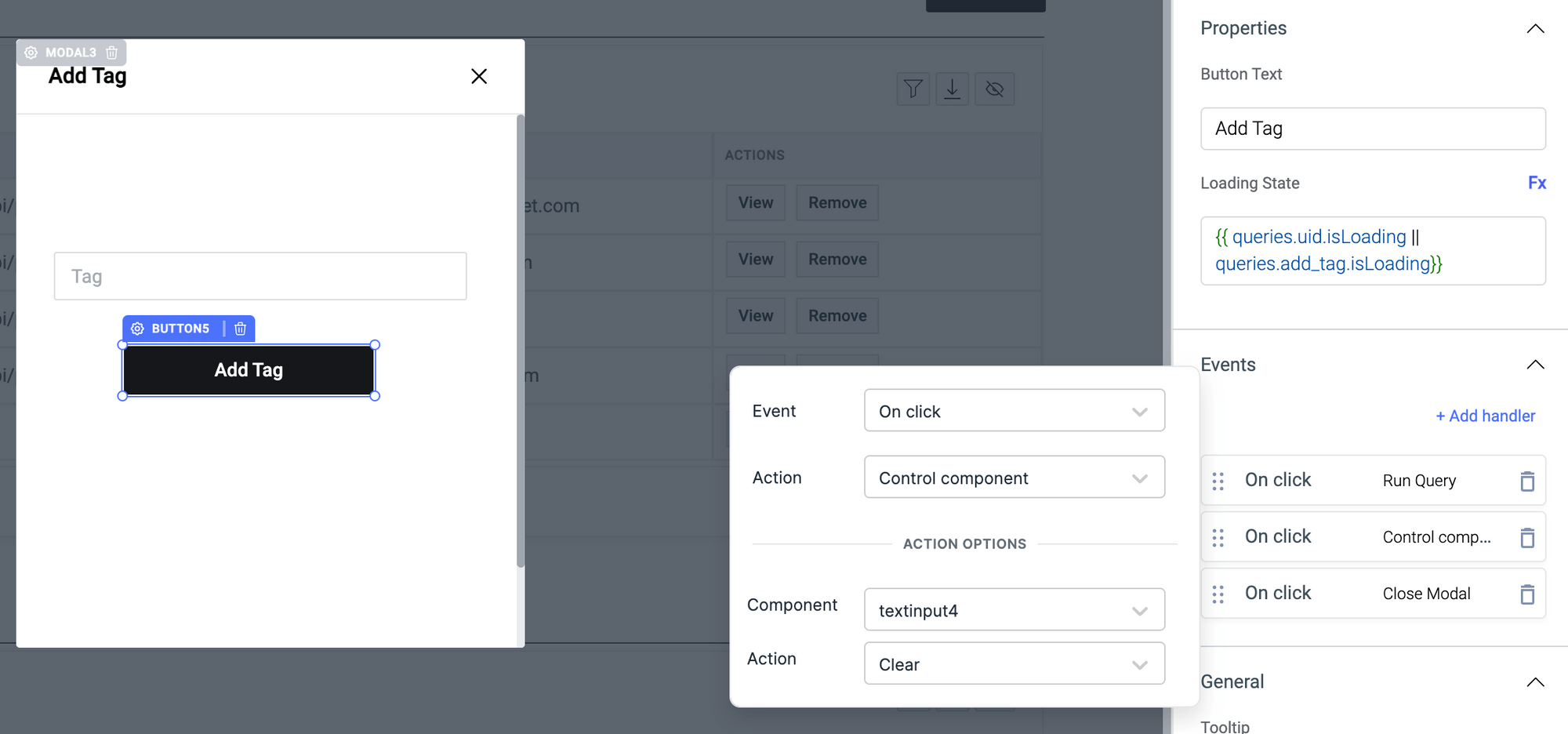Image resolution: width=1568 pixels, height=734 pixels.
Task: Collapse the Properties section
Action: [x=1535, y=29]
